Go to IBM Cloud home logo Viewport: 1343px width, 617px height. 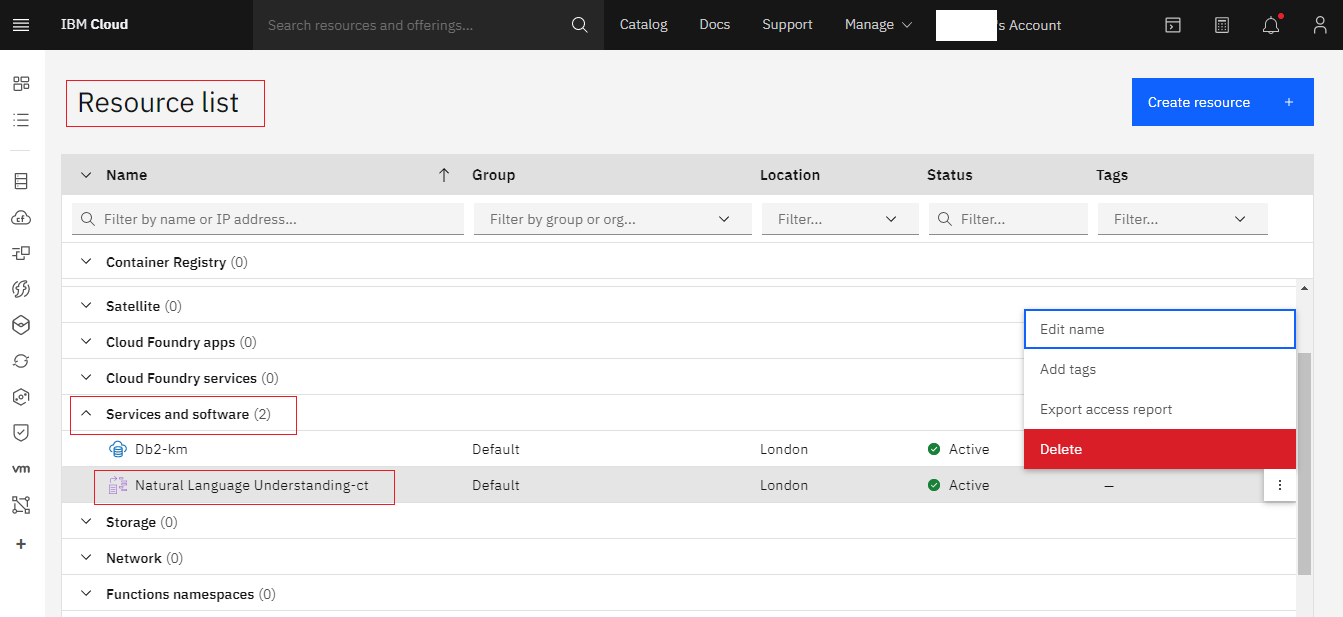pyautogui.click(x=94, y=25)
